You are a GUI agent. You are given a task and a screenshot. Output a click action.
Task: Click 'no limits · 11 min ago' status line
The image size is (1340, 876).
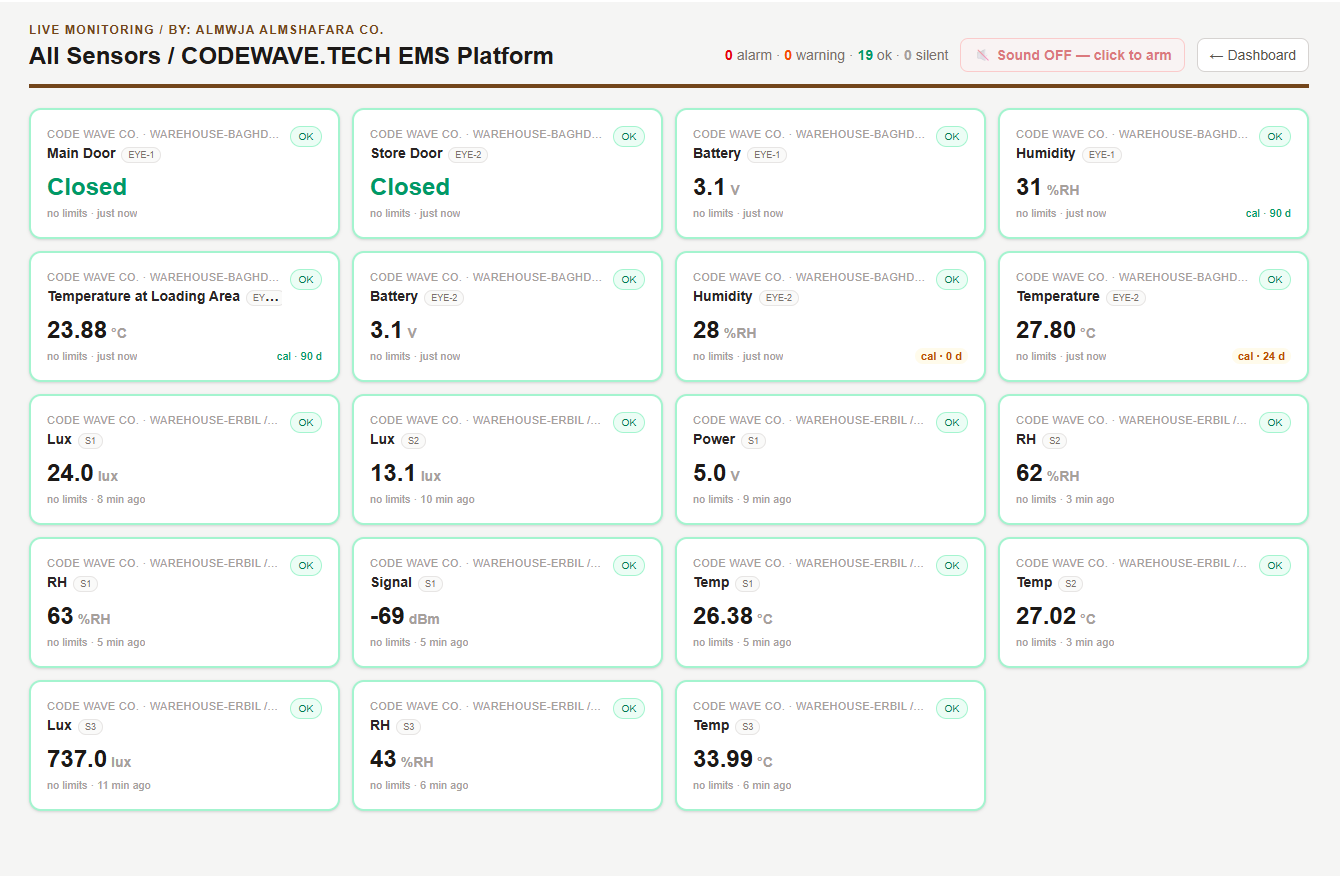pos(99,786)
